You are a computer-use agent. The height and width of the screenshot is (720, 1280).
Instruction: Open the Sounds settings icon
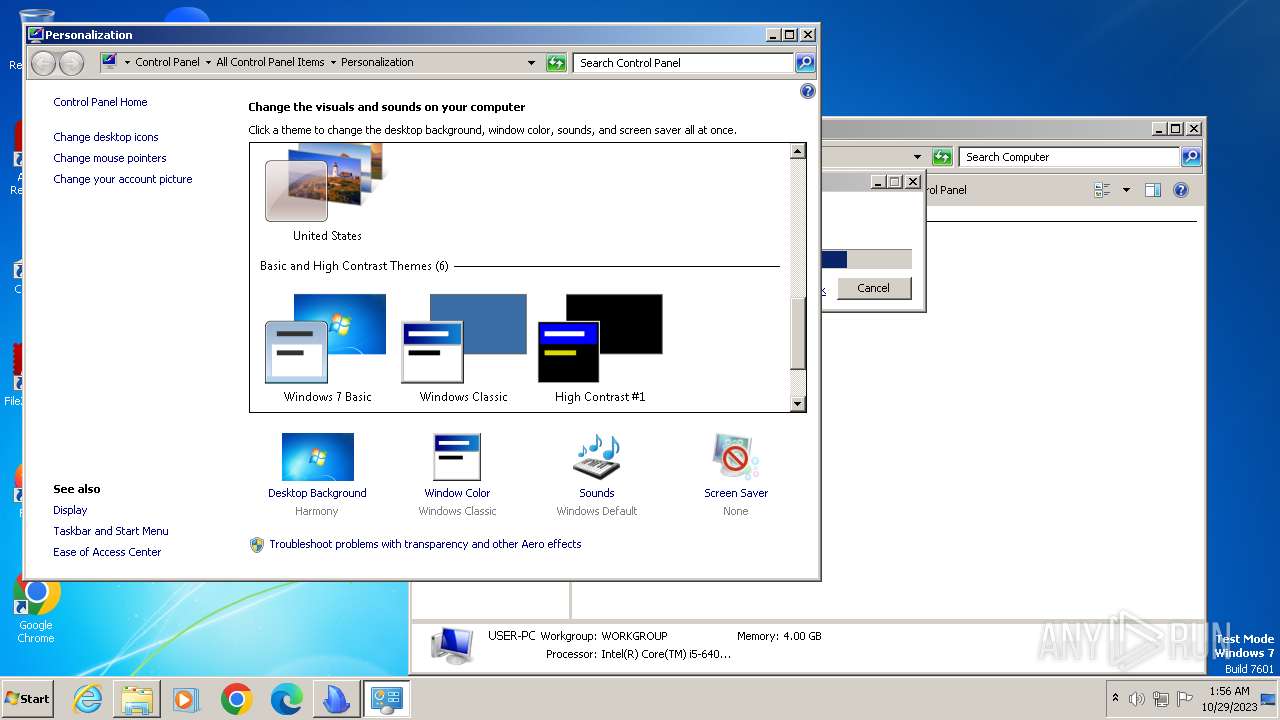point(597,457)
